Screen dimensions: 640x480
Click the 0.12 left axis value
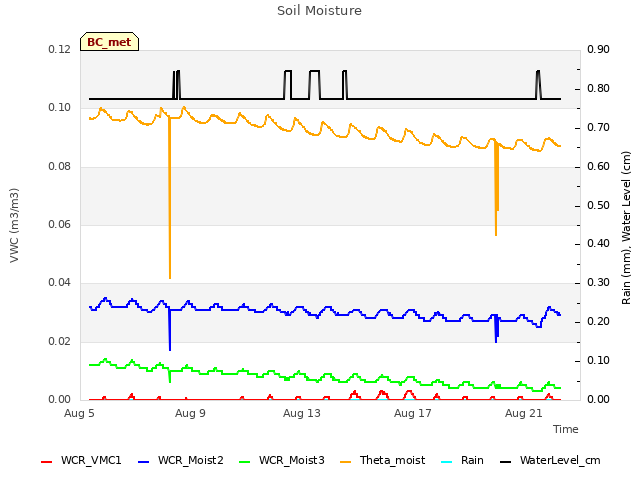[x=60, y=50]
